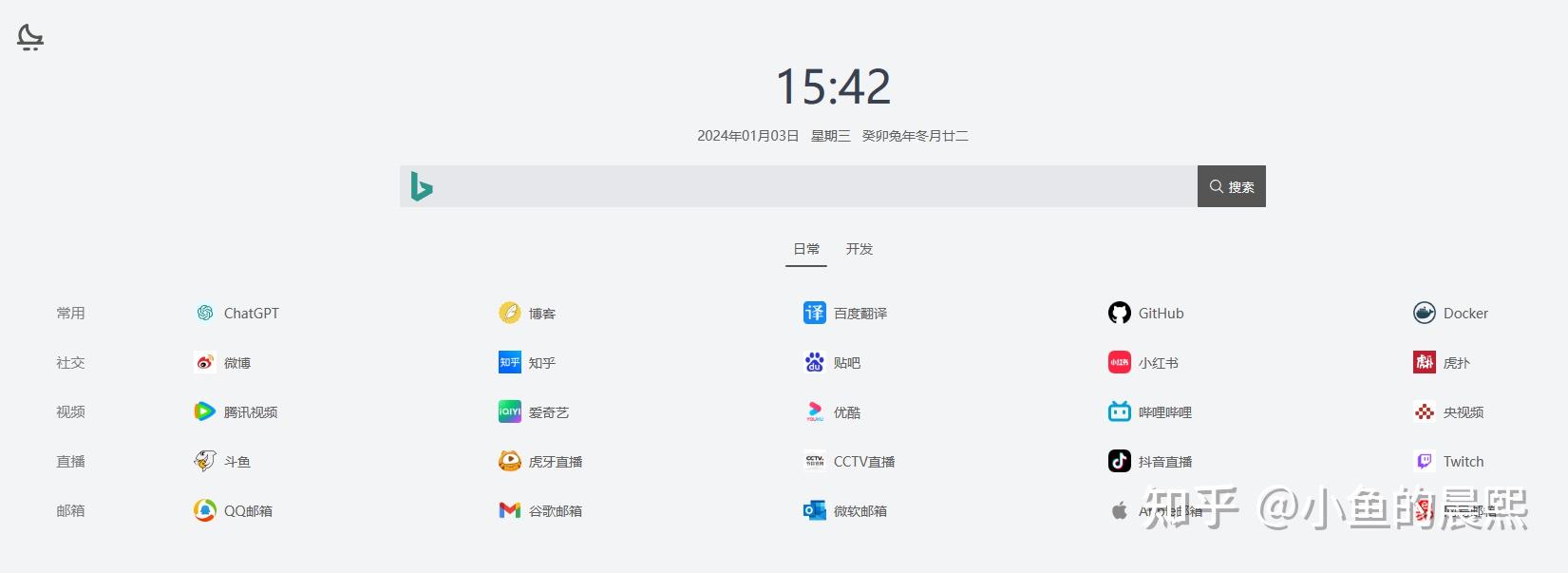Launch the 百度翻译 translate icon
Image resolution: width=1568 pixels, height=573 pixels.
point(815,313)
